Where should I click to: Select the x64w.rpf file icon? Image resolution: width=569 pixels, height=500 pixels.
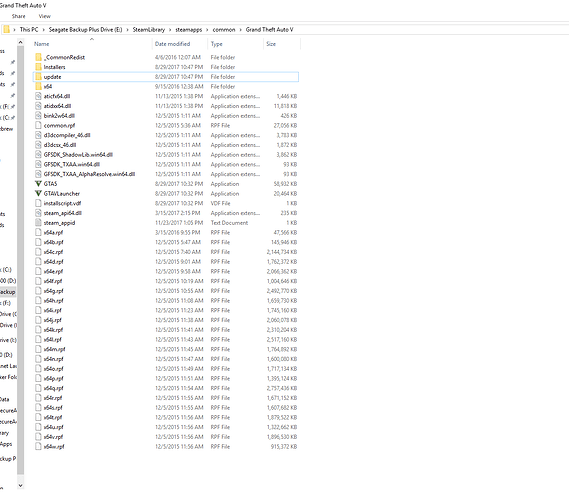(x=38, y=447)
